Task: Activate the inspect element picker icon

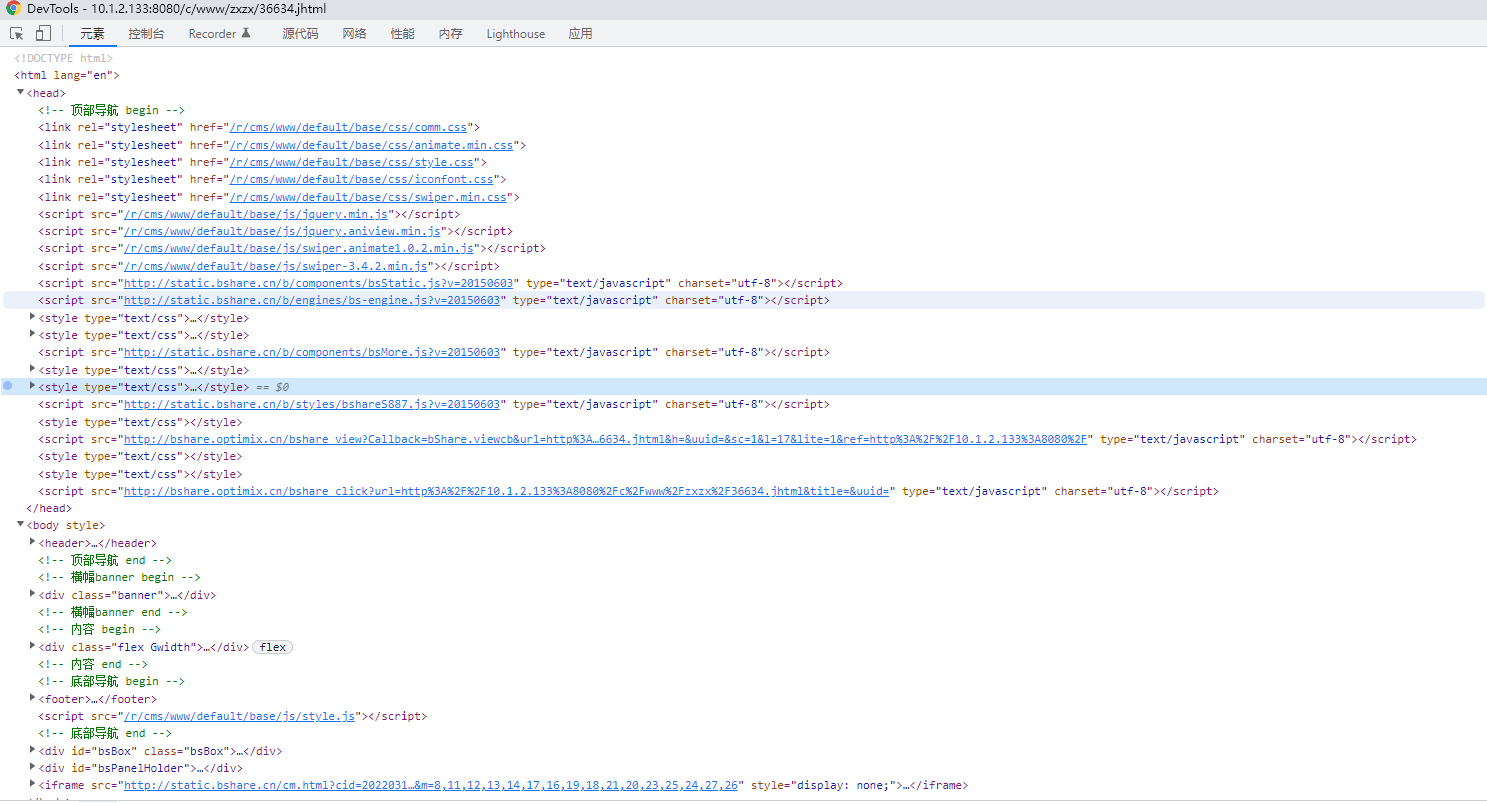Action: (17, 33)
